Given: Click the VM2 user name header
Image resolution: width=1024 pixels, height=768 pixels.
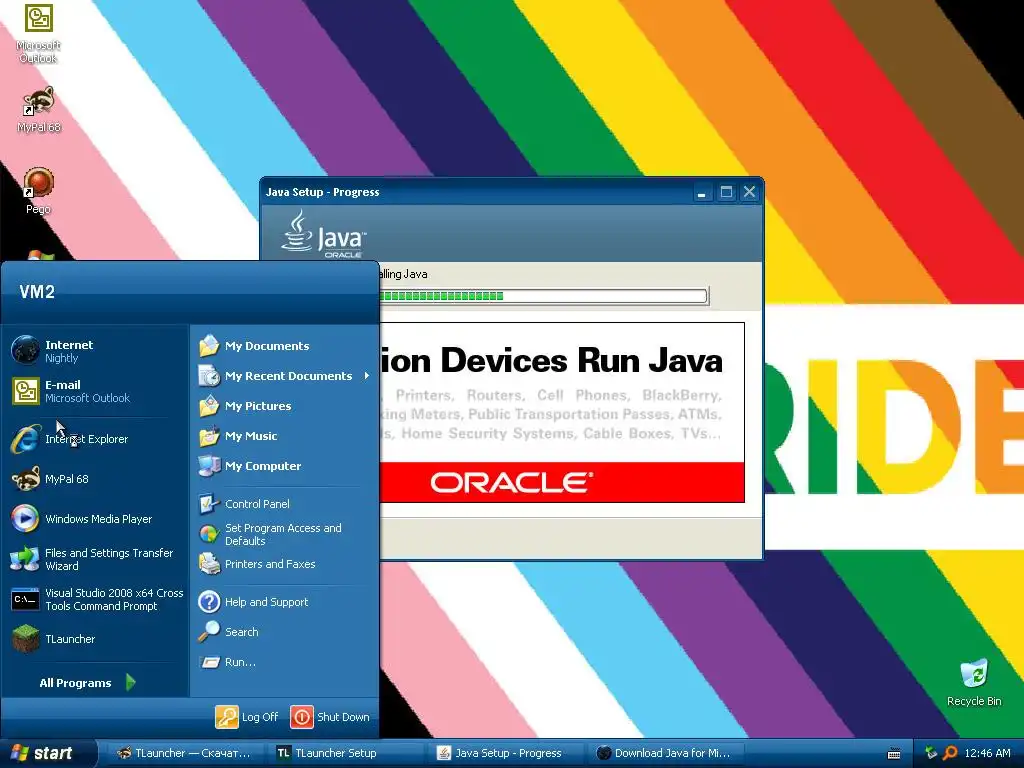Looking at the screenshot, I should pos(37,291).
